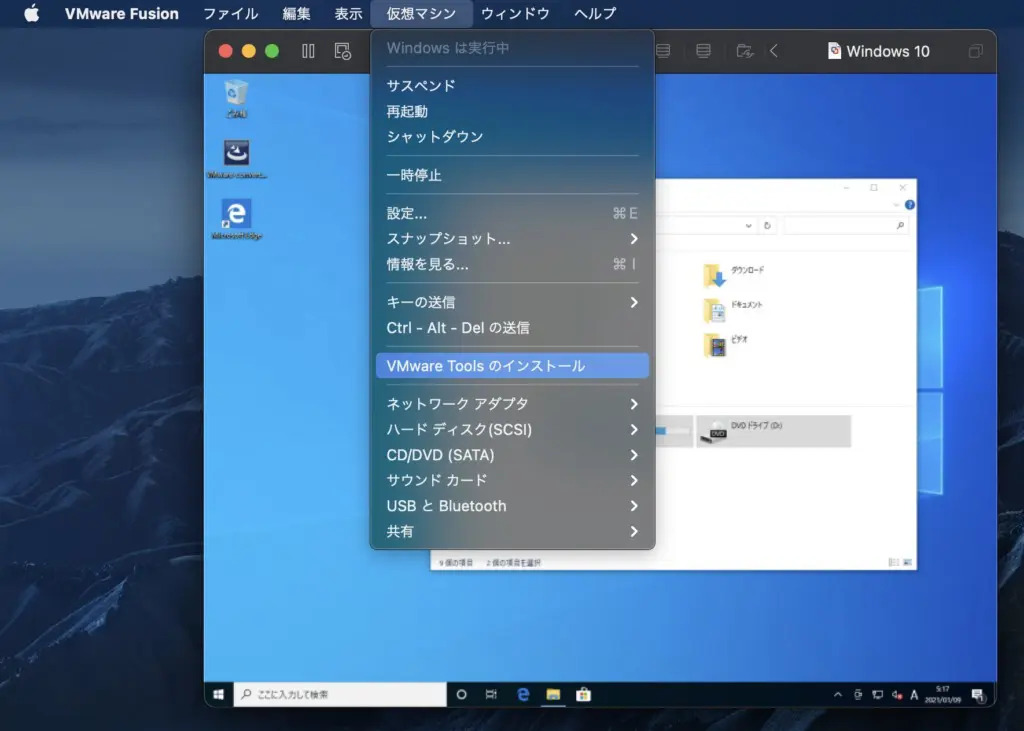Choose 再起動 to restart the VM
The height and width of the screenshot is (731, 1024).
(512, 111)
